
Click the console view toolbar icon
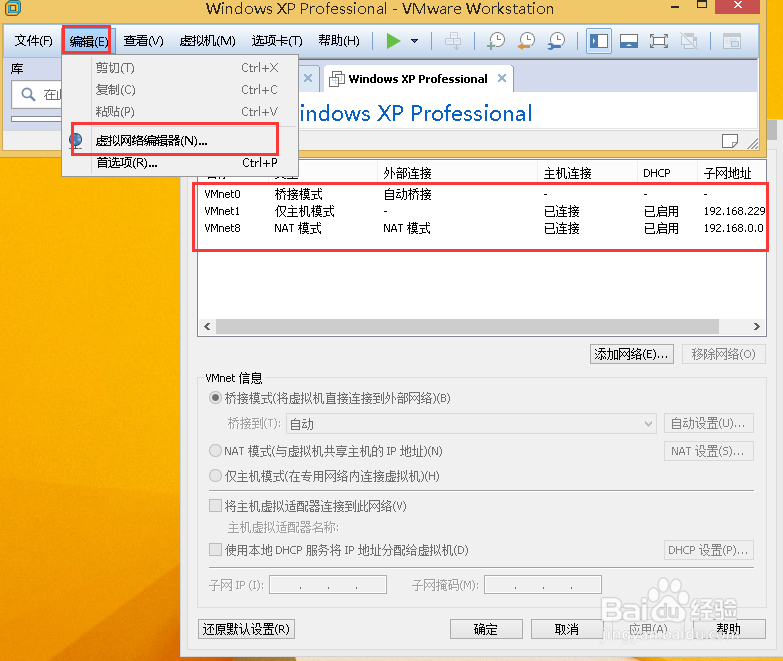pyautogui.click(x=732, y=41)
